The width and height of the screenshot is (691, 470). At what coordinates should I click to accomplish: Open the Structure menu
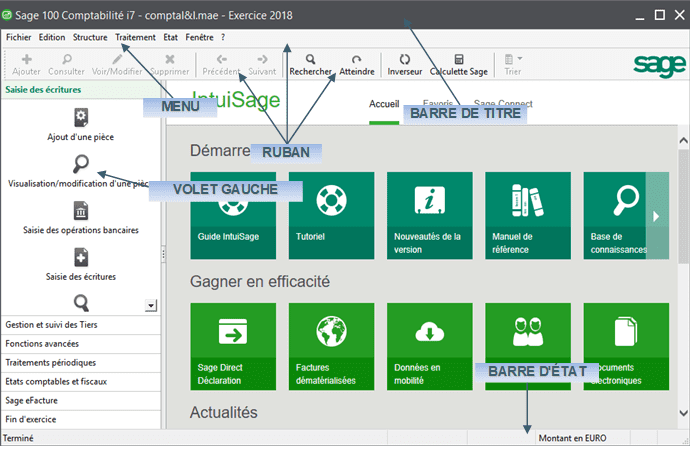point(90,37)
